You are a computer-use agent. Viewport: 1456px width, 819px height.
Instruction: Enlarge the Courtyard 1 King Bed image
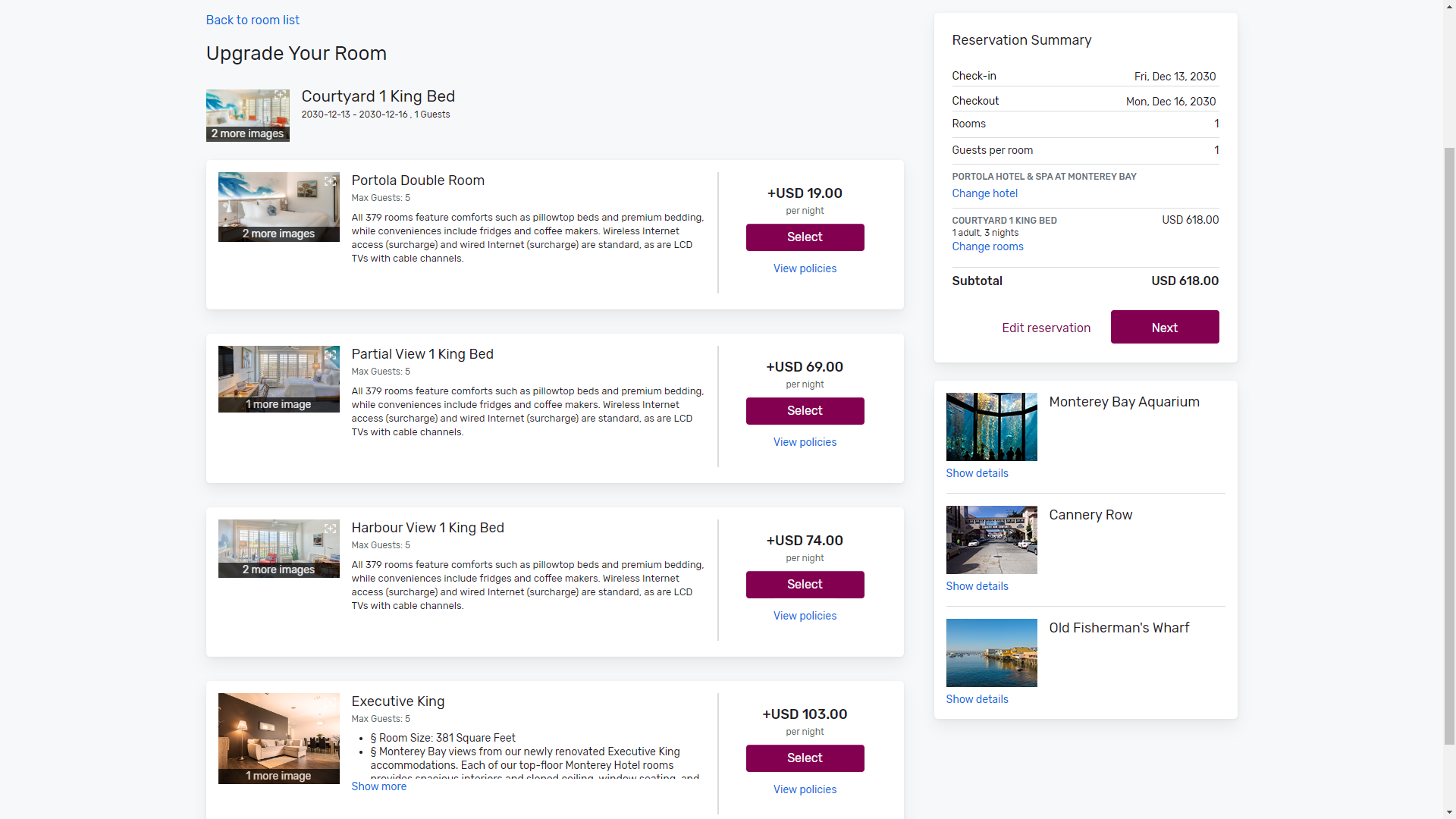281,95
